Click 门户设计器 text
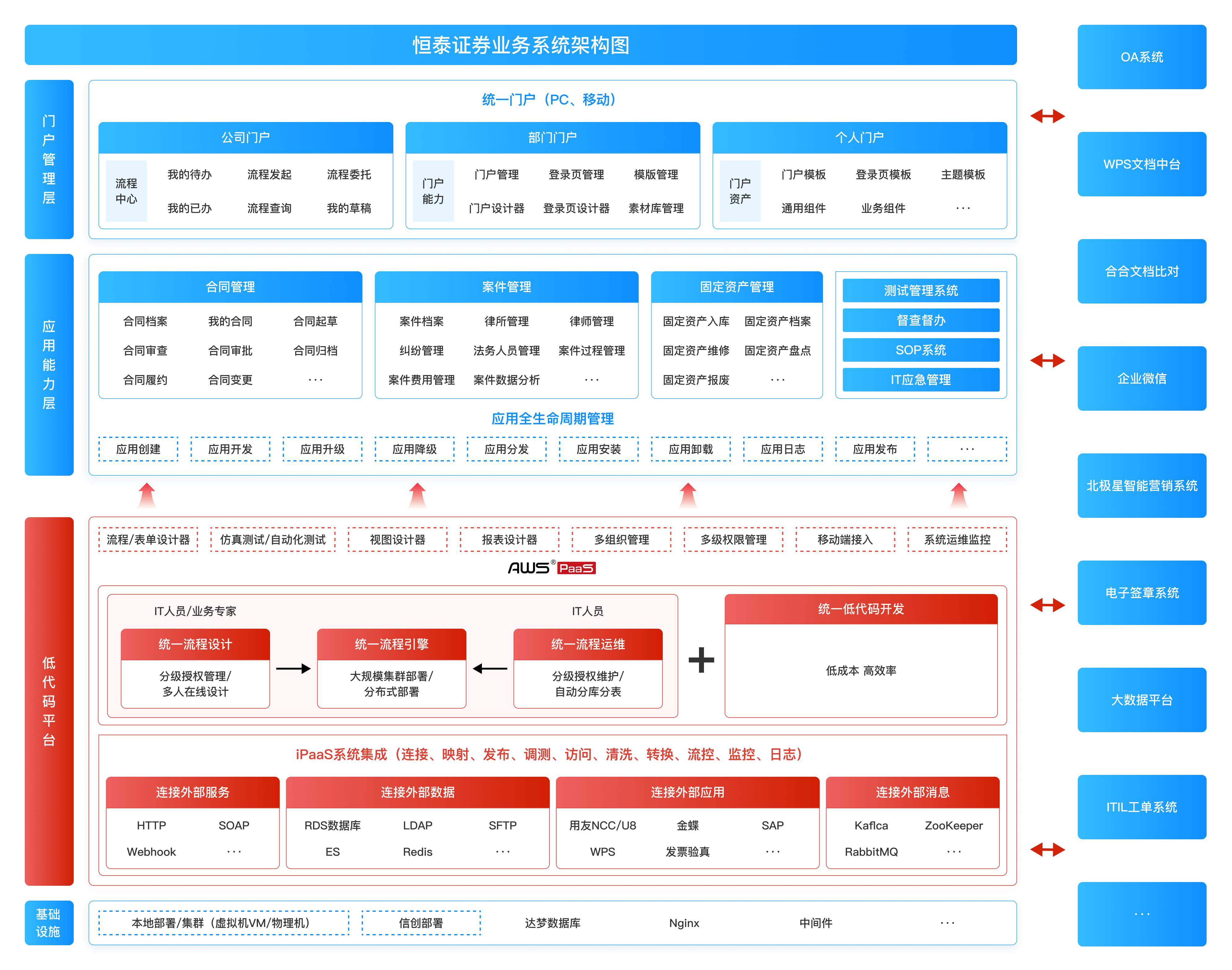1232x970 pixels. pos(496,208)
